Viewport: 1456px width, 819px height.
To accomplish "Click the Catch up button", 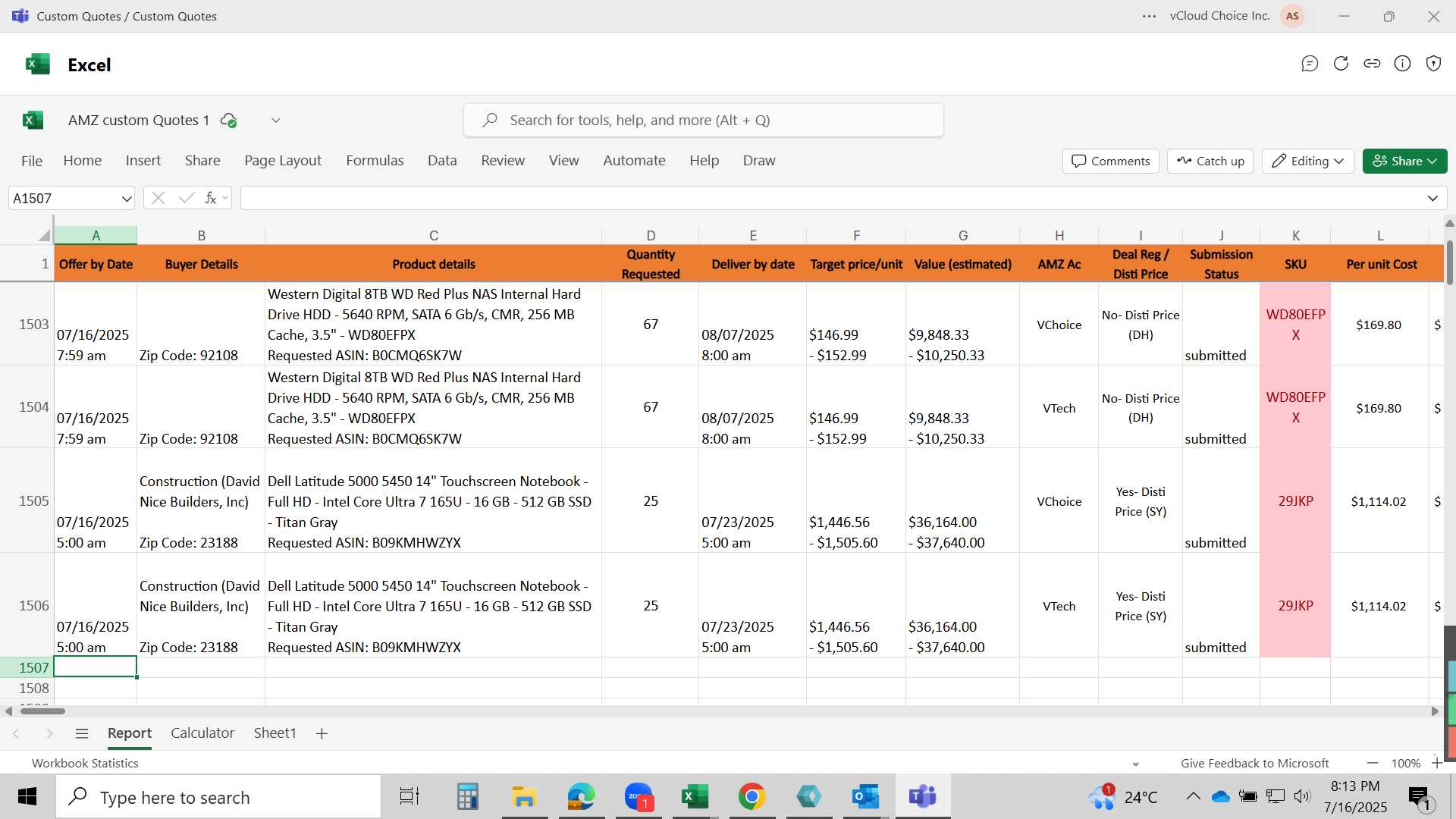I will point(1210,161).
